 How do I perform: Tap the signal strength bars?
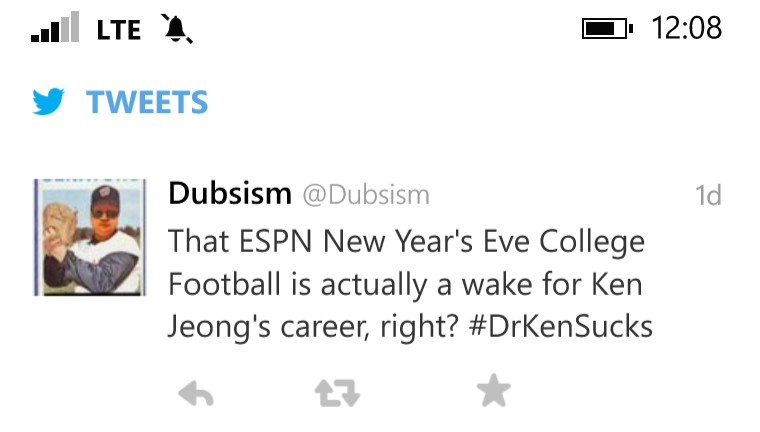pos(54,29)
